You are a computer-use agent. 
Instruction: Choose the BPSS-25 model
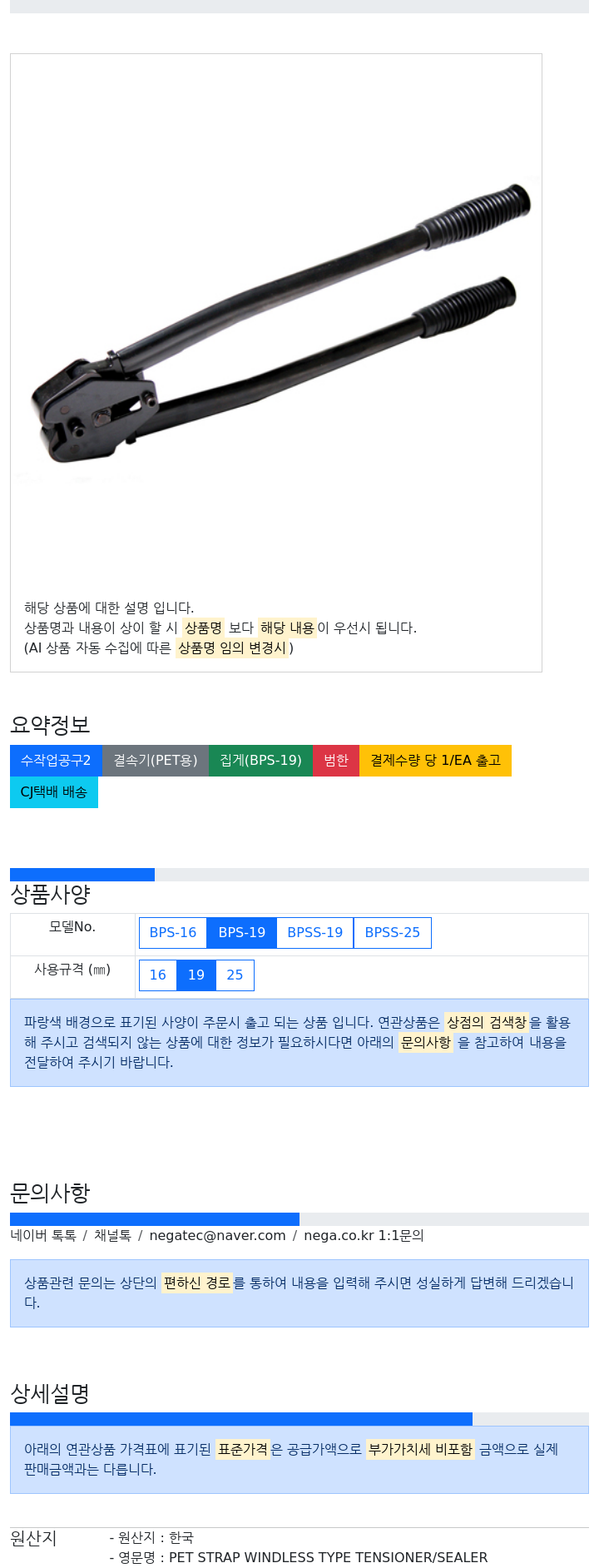[393, 933]
